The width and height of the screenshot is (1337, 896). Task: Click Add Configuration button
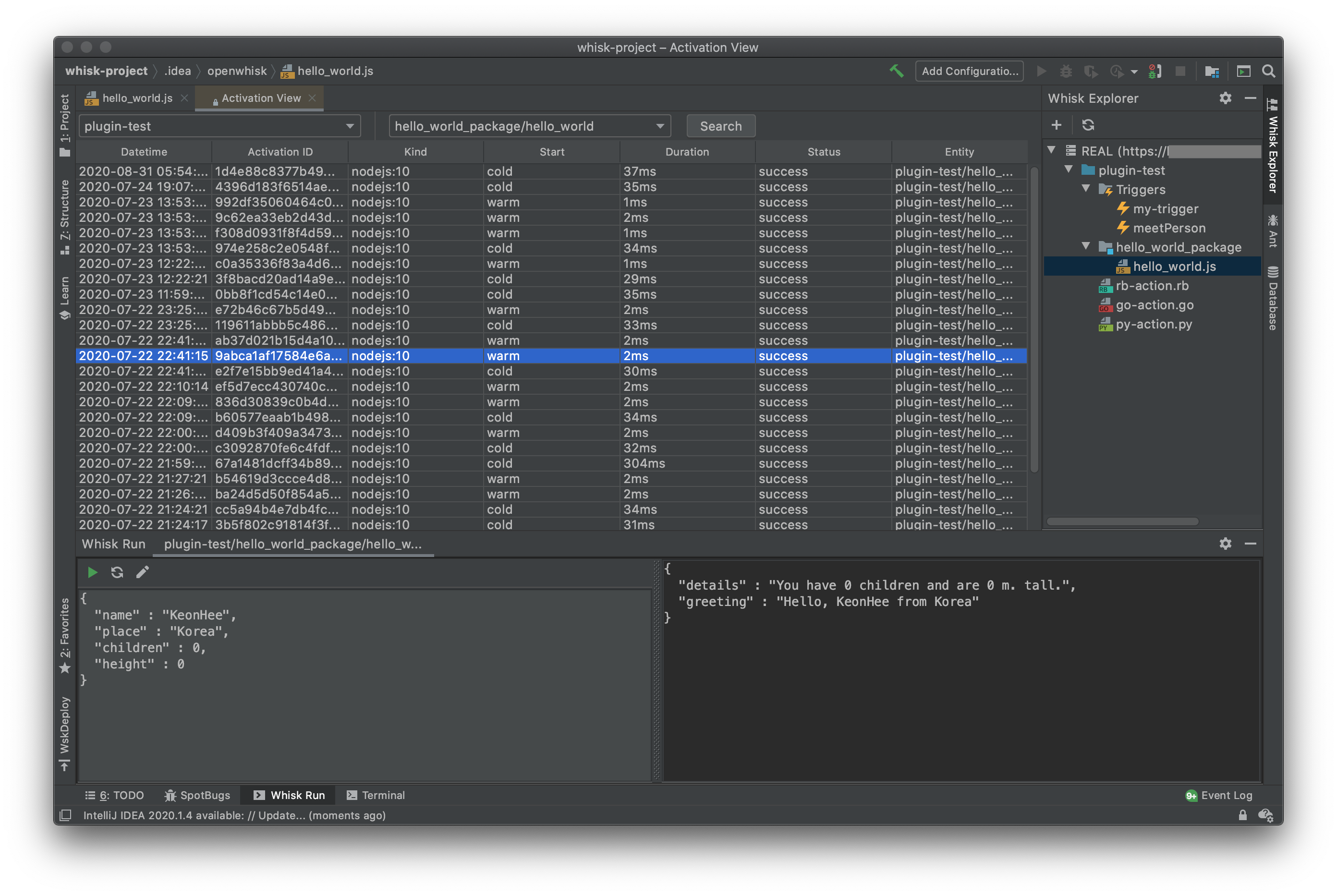(x=969, y=71)
